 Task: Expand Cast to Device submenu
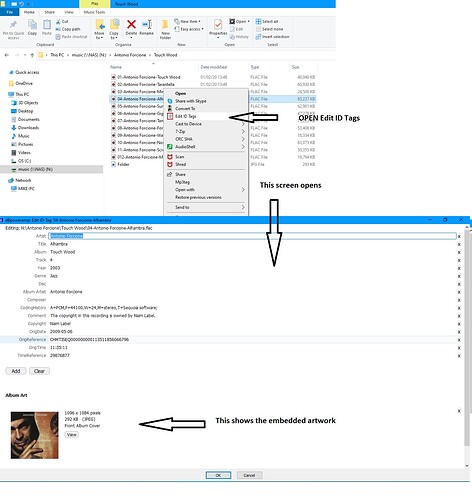[x=243, y=124]
